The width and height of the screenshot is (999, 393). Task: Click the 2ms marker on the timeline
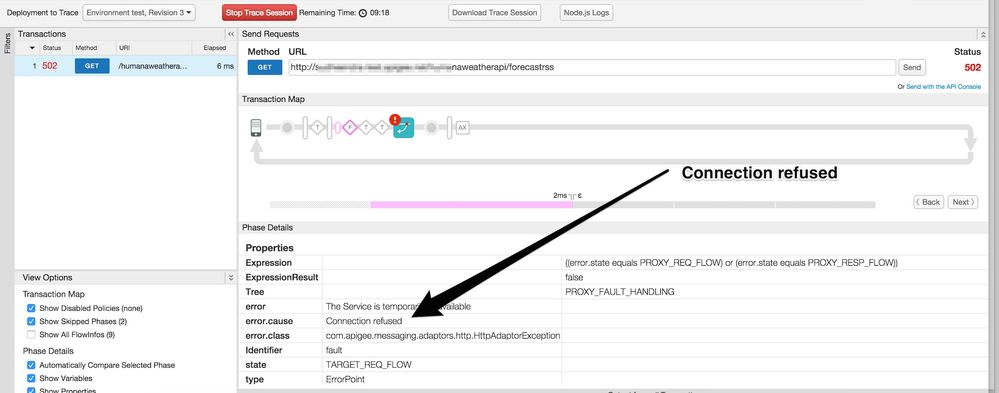click(560, 196)
